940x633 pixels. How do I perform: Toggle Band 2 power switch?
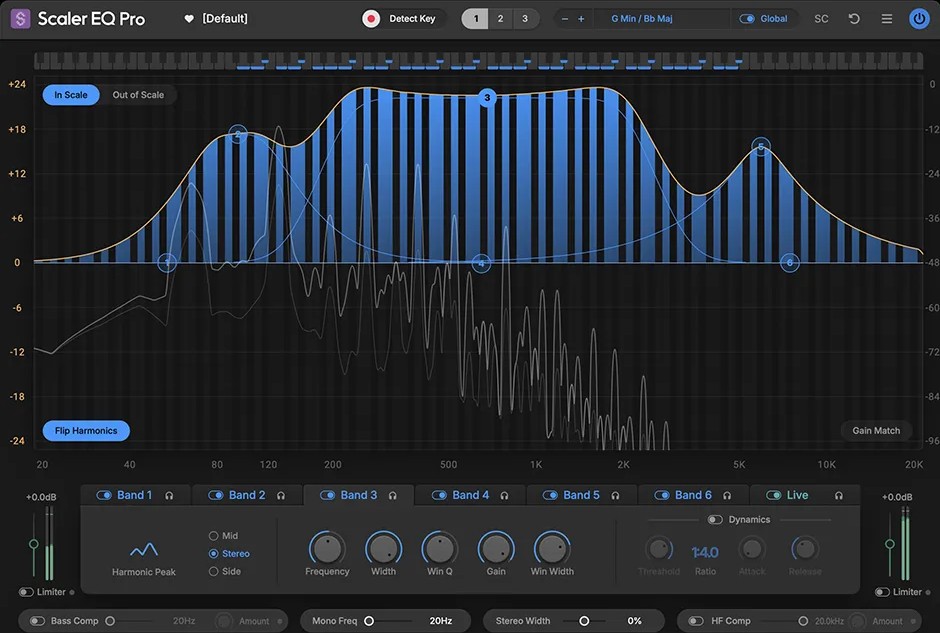click(x=215, y=495)
